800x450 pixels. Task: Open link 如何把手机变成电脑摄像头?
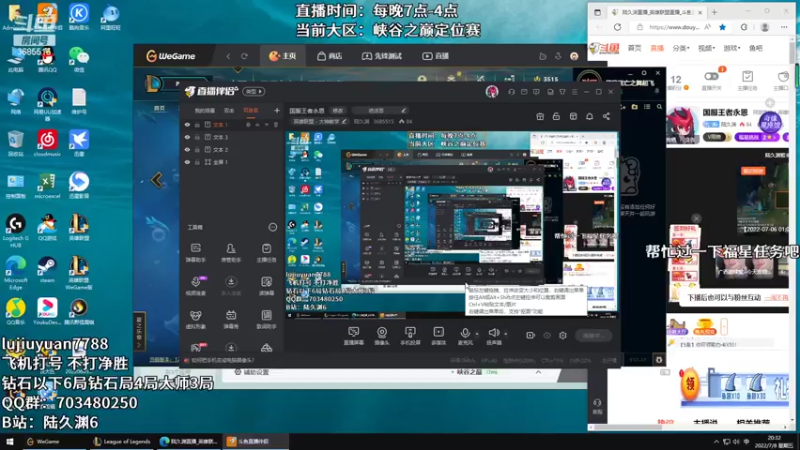(x=223, y=360)
